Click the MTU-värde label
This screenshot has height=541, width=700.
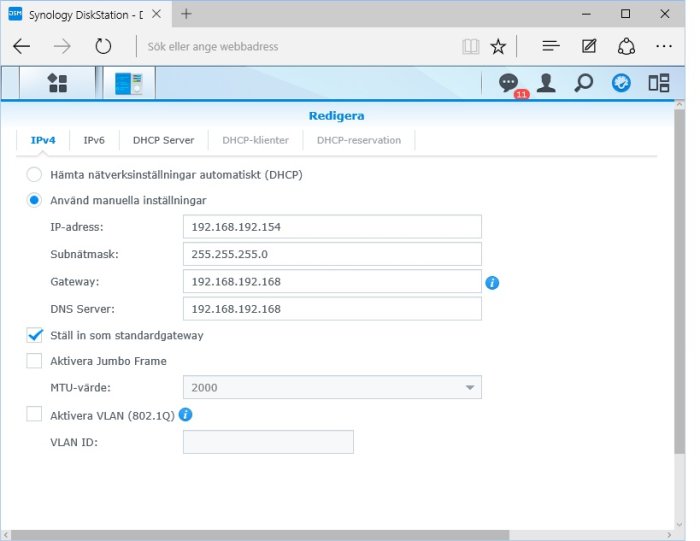click(80, 387)
